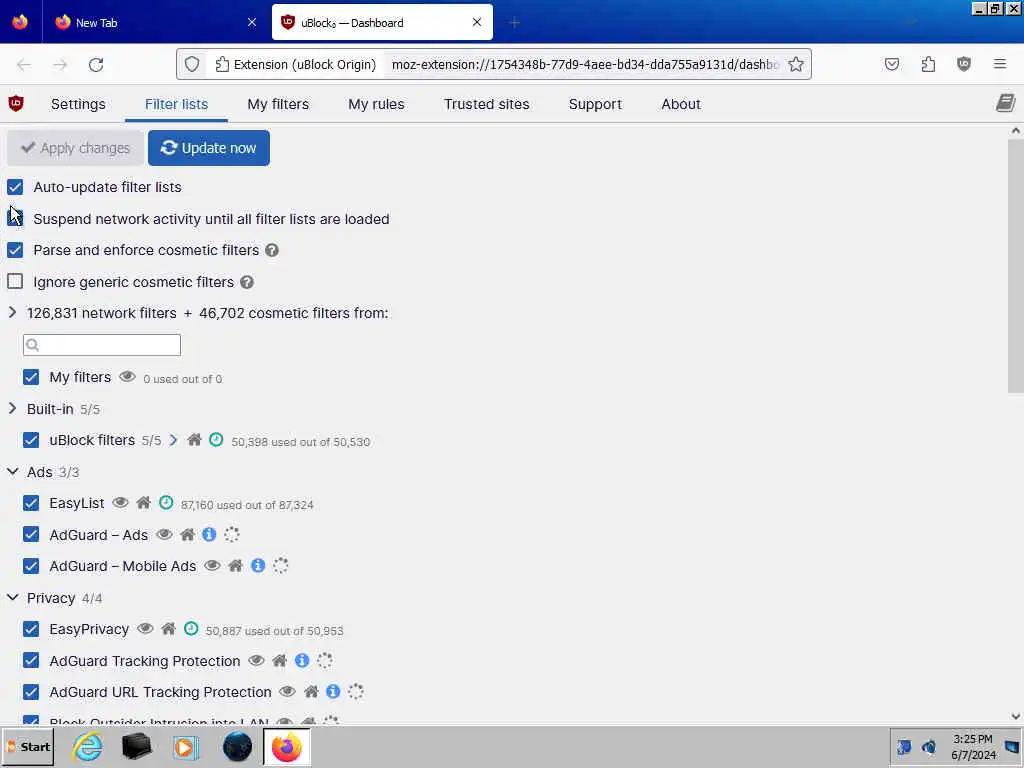Click the uBlock Origin toolbar button in Firefox
Viewport: 1024px width, 768px height.
coord(964,64)
